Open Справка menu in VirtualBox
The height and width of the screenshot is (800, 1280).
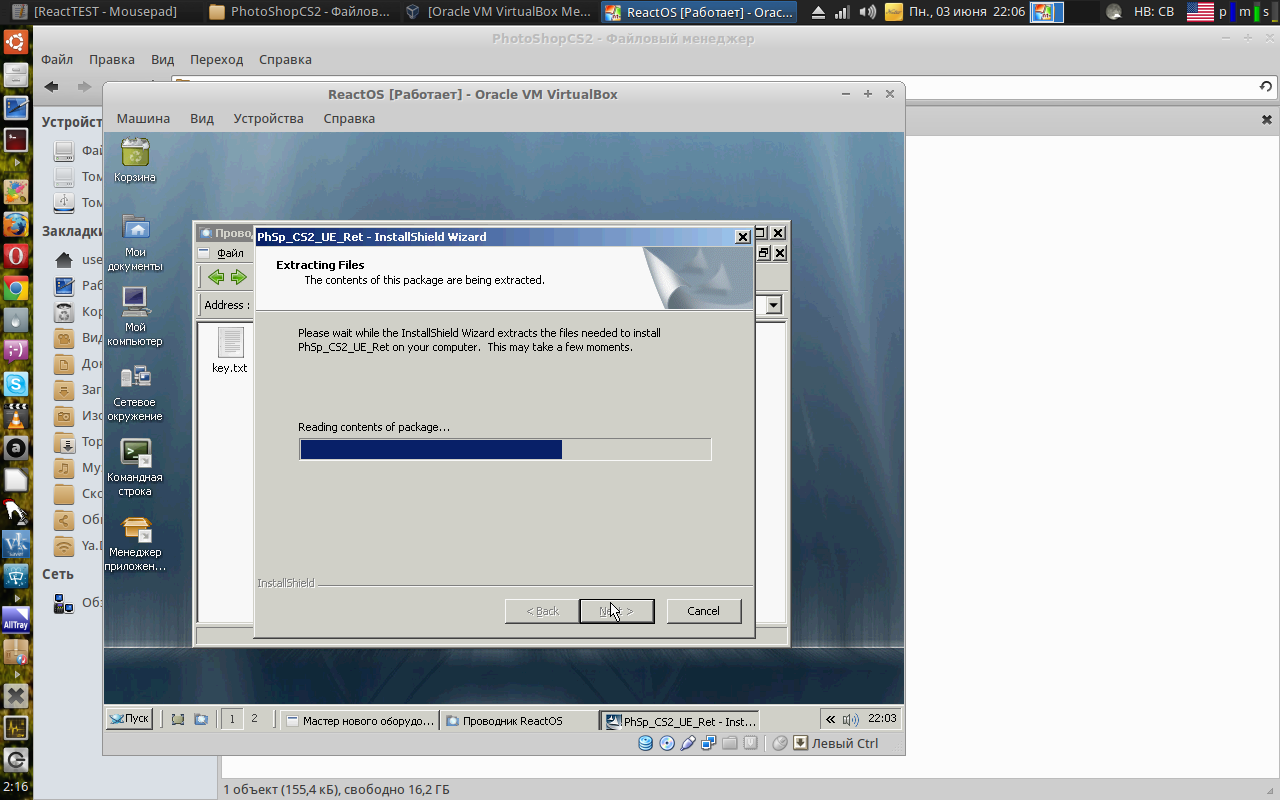[x=349, y=118]
